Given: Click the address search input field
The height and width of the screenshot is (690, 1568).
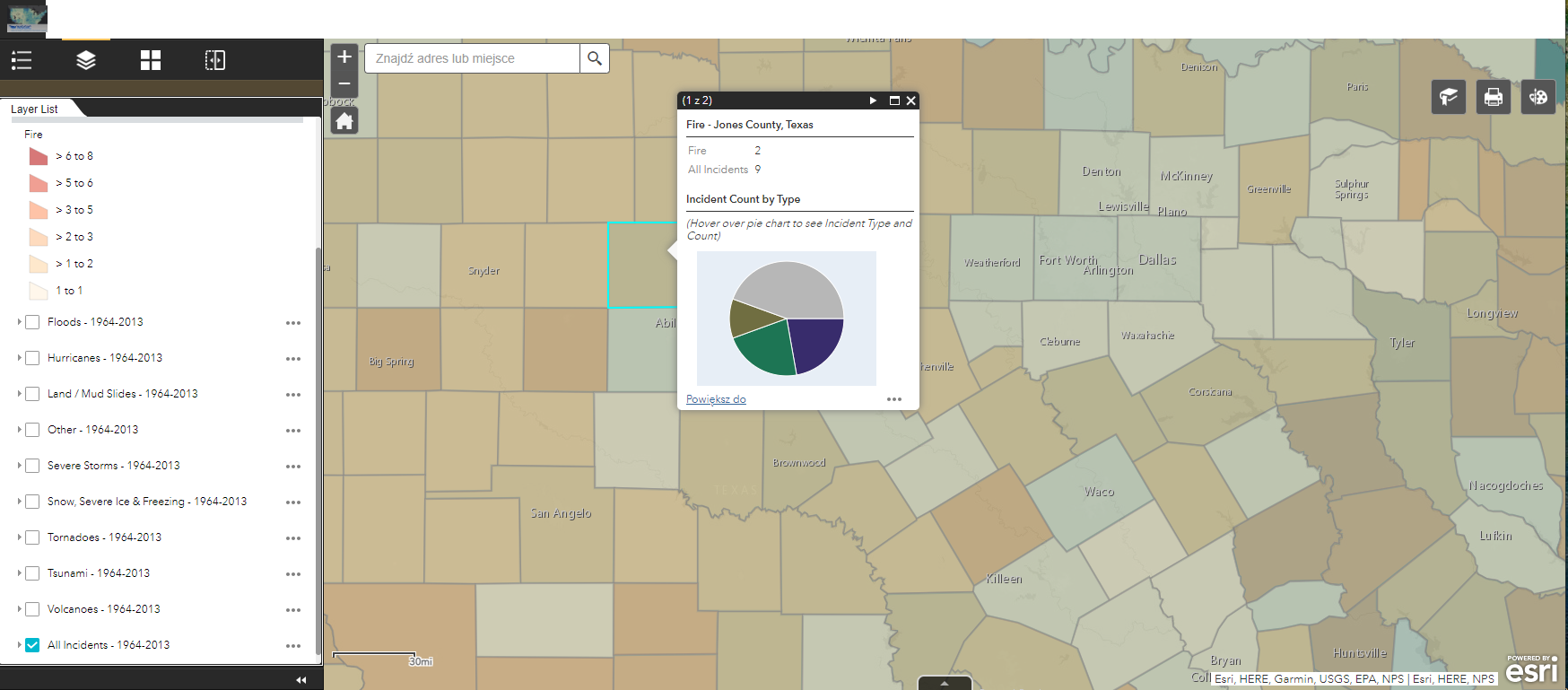Looking at the screenshot, I should pos(473,58).
